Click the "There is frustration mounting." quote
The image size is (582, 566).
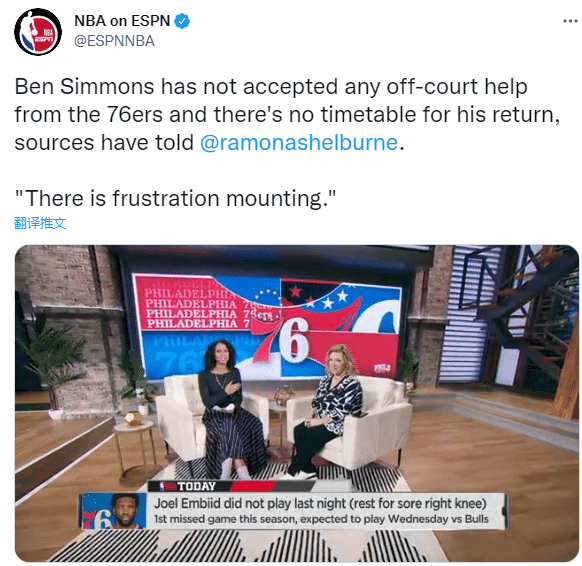(175, 198)
